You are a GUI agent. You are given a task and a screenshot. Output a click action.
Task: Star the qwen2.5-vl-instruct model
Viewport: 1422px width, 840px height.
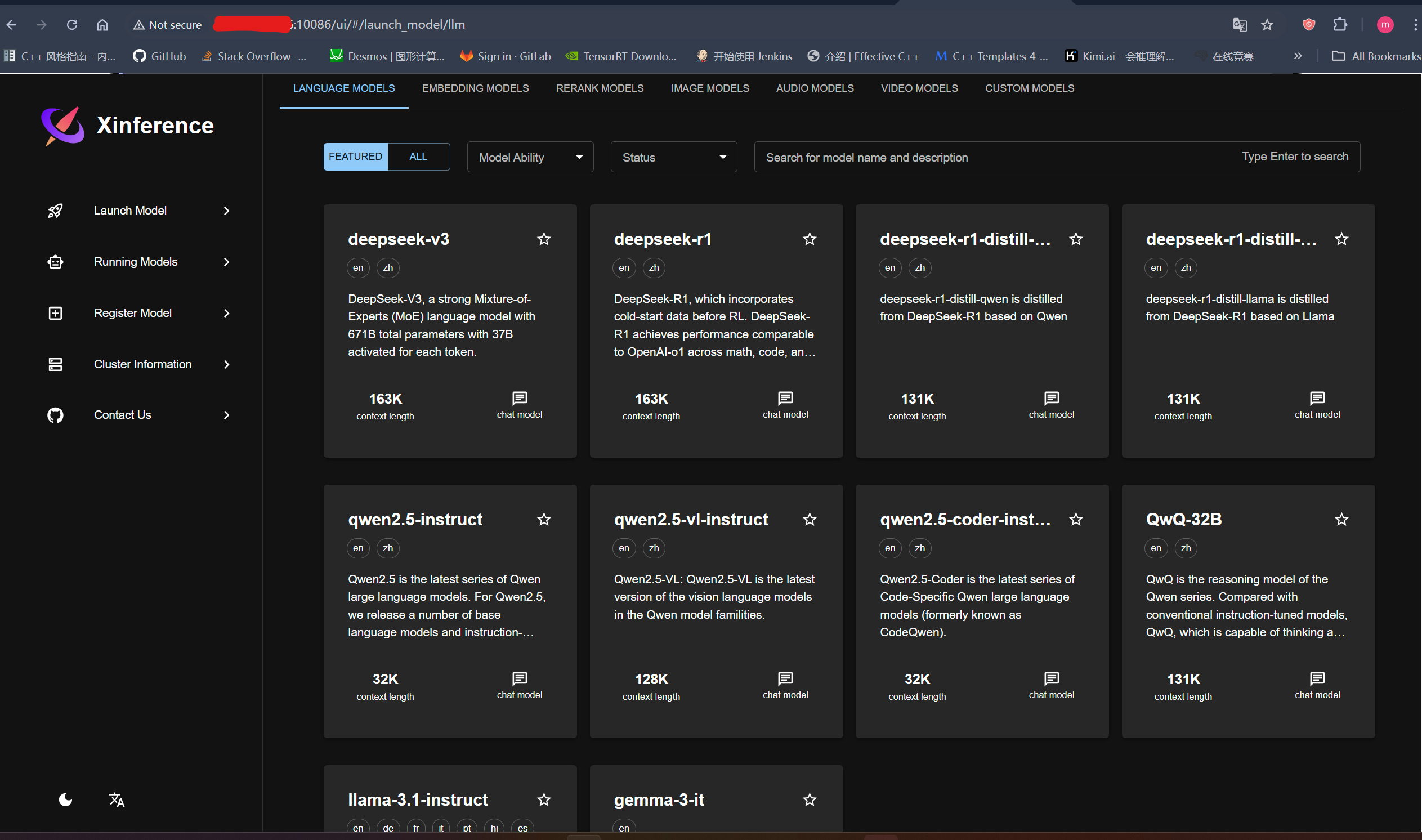(x=810, y=519)
